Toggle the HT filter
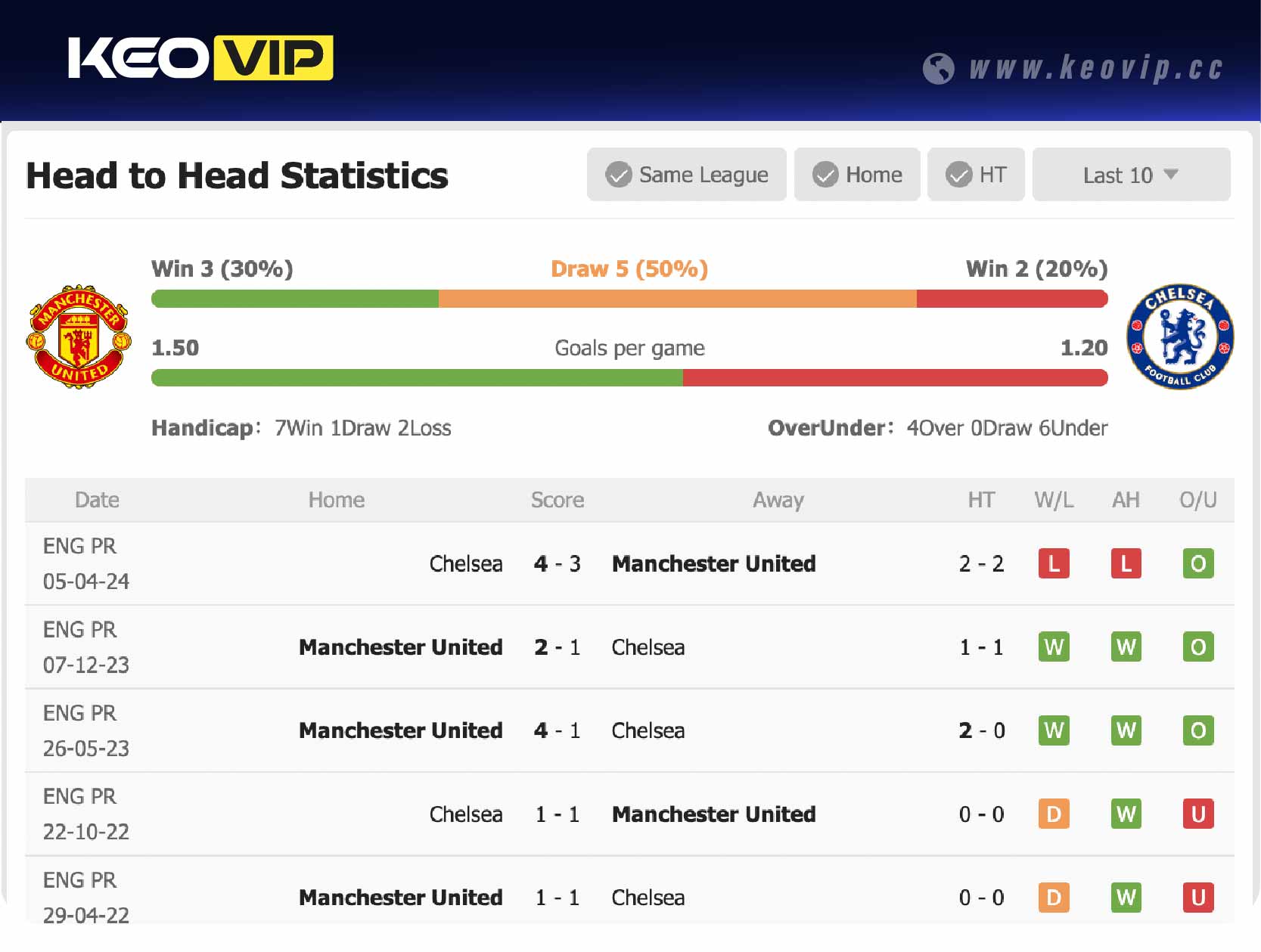Image resolution: width=1261 pixels, height=952 pixels. click(x=976, y=175)
